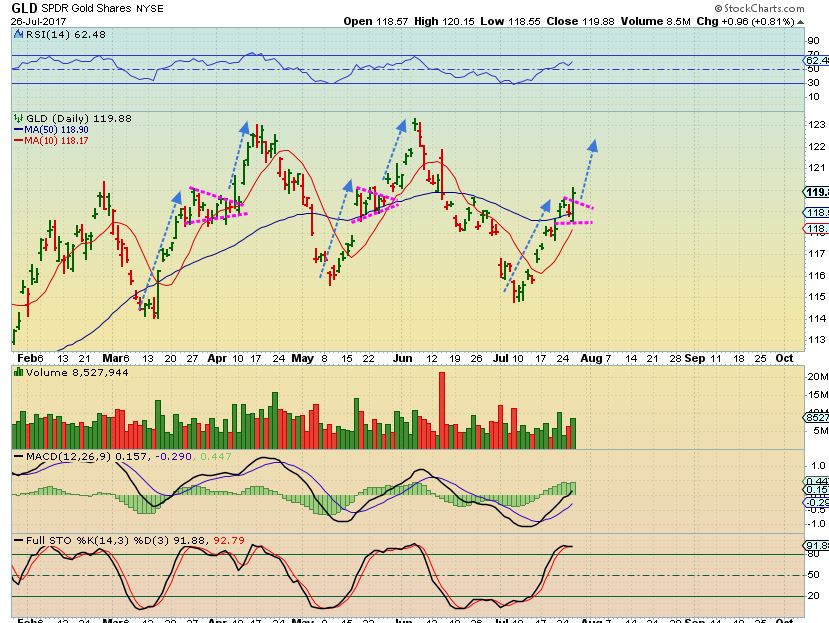Click the black line marker before MACD label
The width and height of the screenshot is (829, 623).
tap(19, 456)
